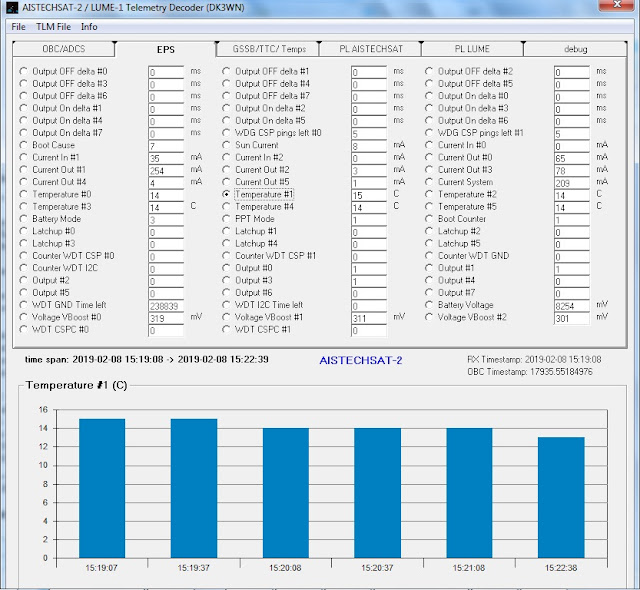The width and height of the screenshot is (640, 590).
Task: Select Current Out #1 radio button
Action: [x=24, y=170]
